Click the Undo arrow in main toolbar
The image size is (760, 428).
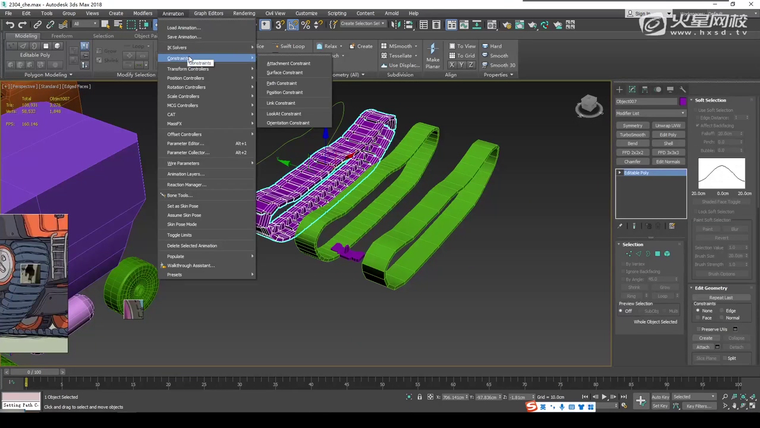tap(8, 25)
